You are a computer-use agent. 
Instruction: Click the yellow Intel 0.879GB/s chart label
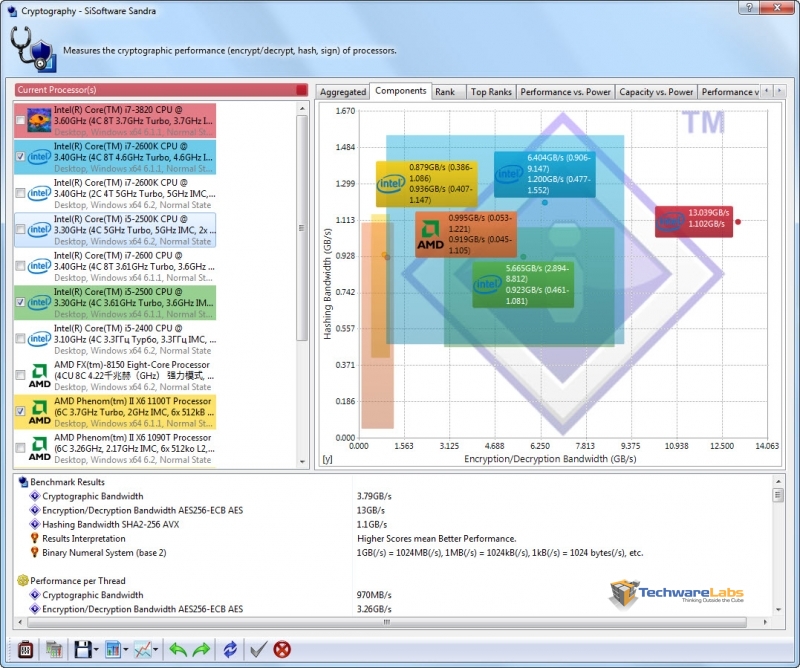pos(427,184)
